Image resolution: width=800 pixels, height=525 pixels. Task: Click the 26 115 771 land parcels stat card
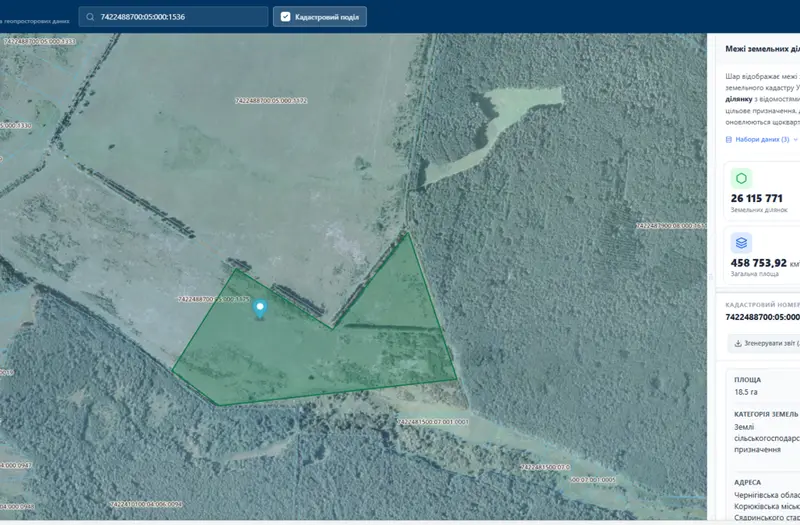coord(762,191)
